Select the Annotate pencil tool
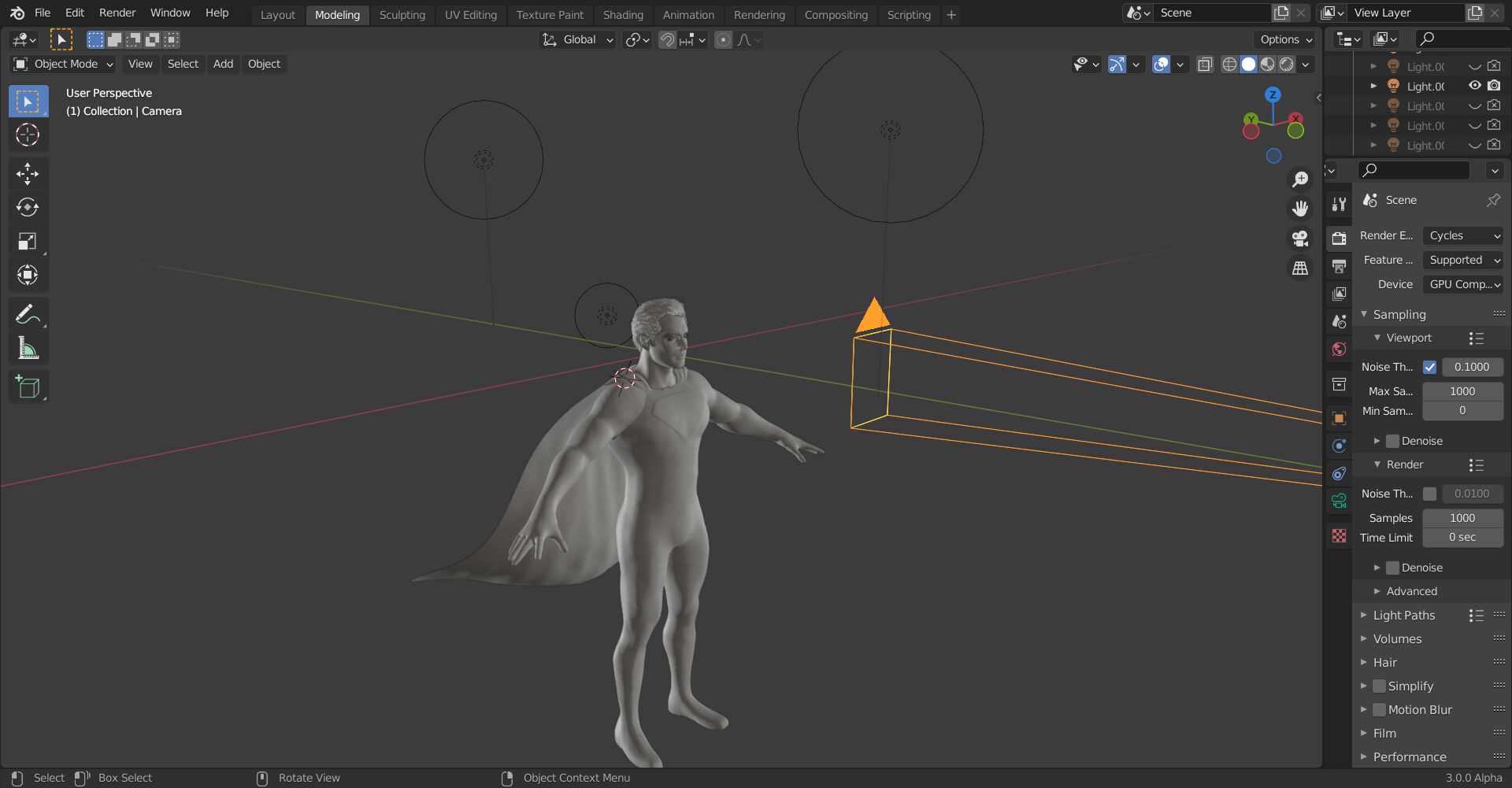The height and width of the screenshot is (788, 1512). coord(28,314)
